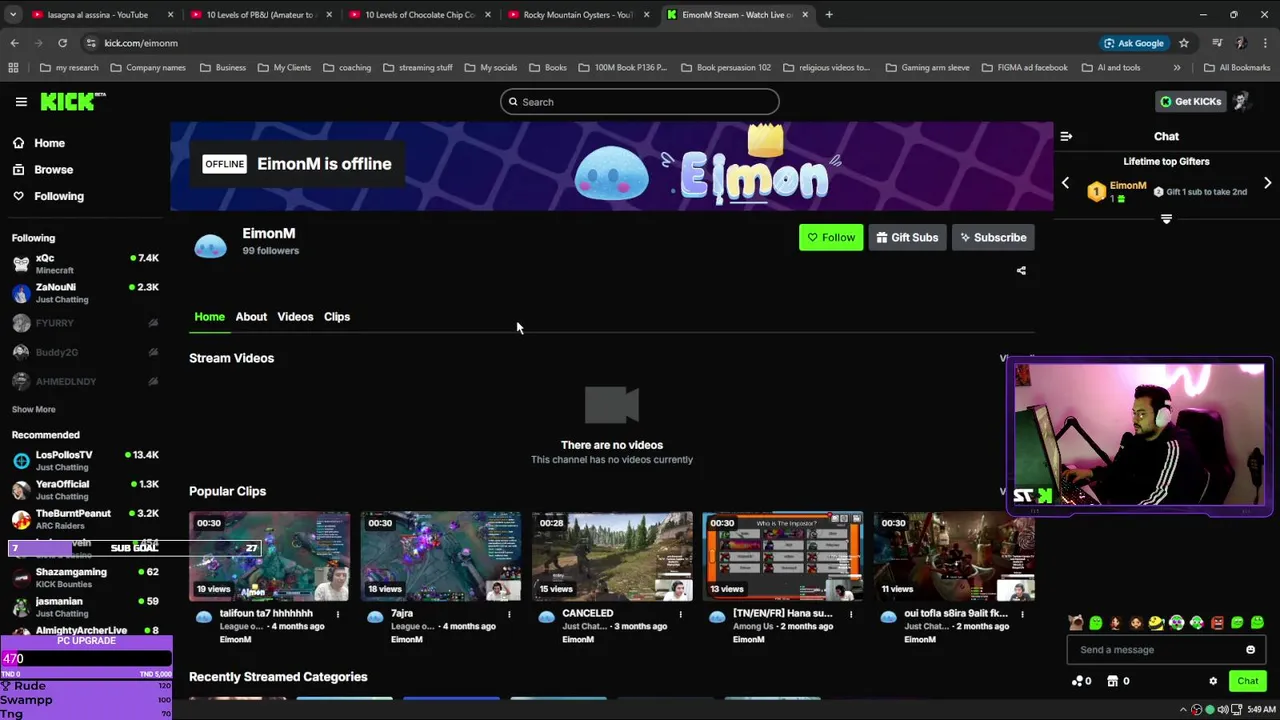Click the Get KICKs button
Screen dimensions: 1280x720
1189,101
